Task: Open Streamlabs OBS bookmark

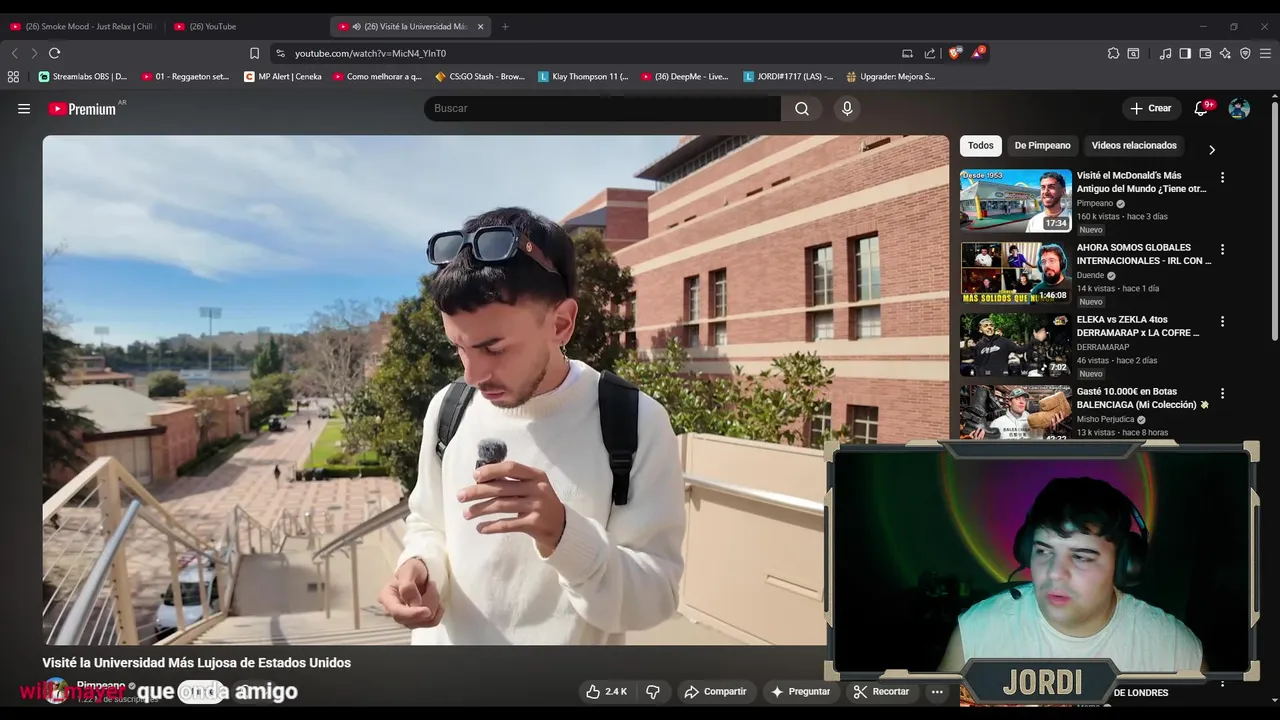Action: click(x=82, y=76)
